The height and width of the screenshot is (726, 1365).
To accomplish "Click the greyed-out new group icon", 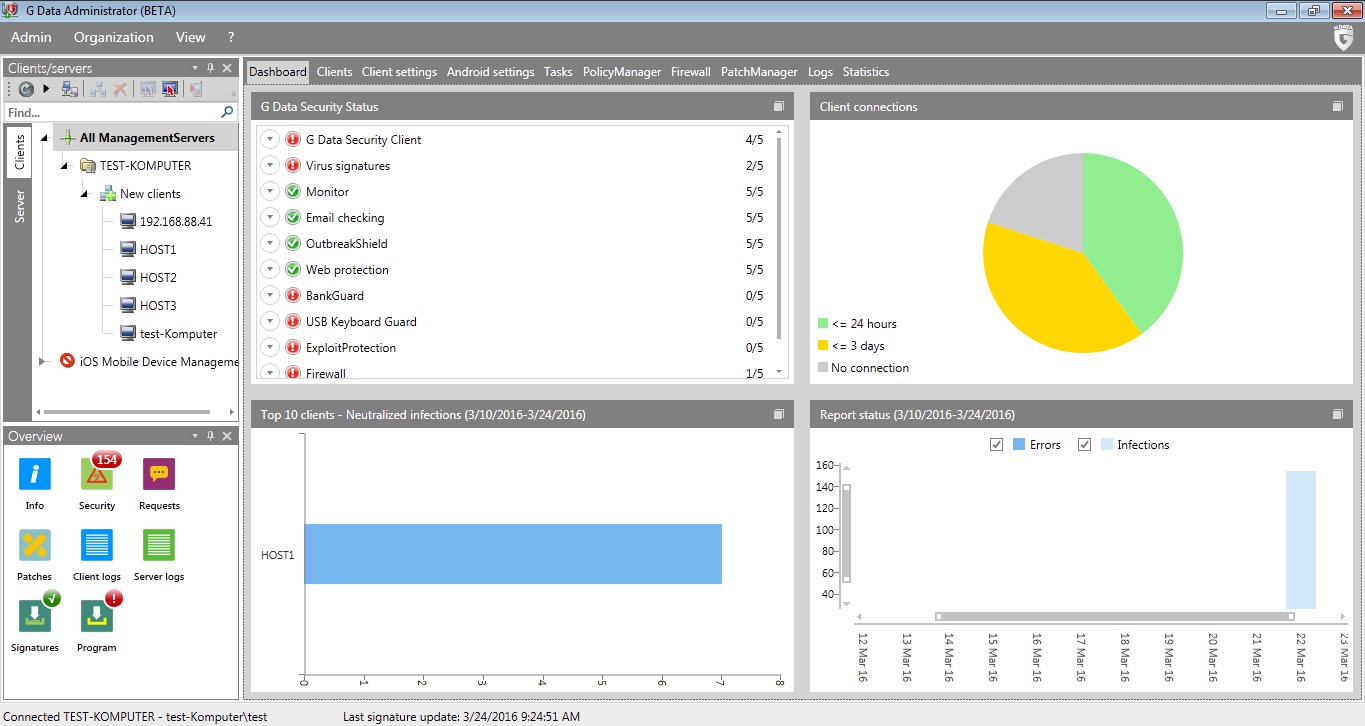I will pyautogui.click(x=98, y=89).
